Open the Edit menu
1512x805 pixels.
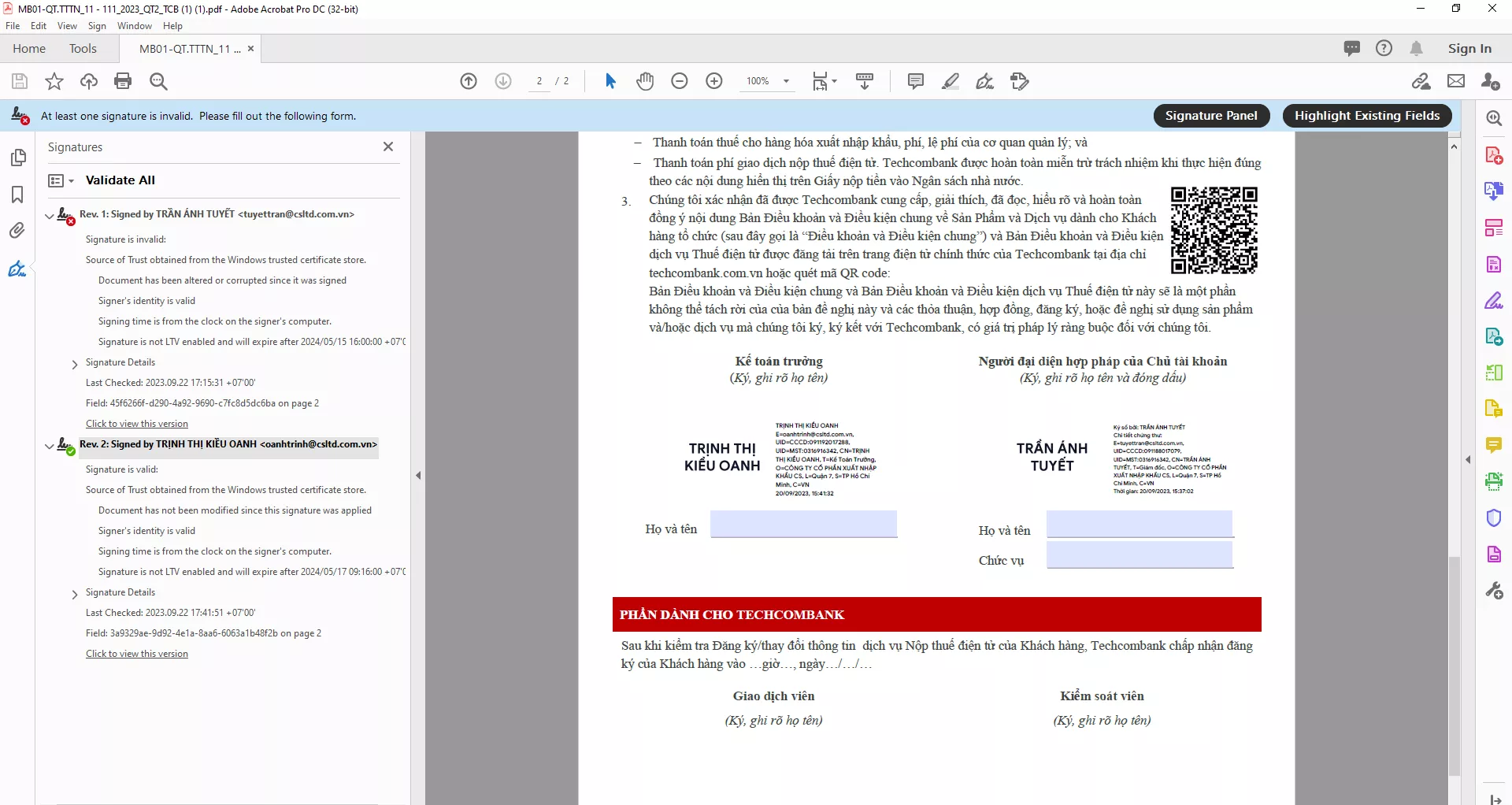(x=39, y=26)
